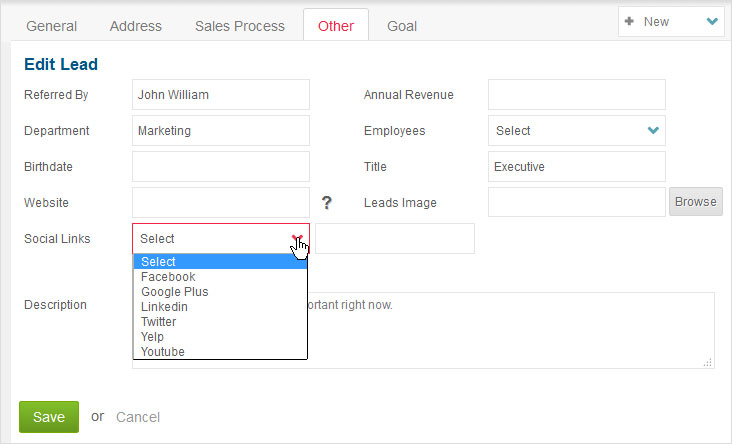Screen dimensions: 732x444
Task: Go to the Sales Process tab
Action: point(240,26)
